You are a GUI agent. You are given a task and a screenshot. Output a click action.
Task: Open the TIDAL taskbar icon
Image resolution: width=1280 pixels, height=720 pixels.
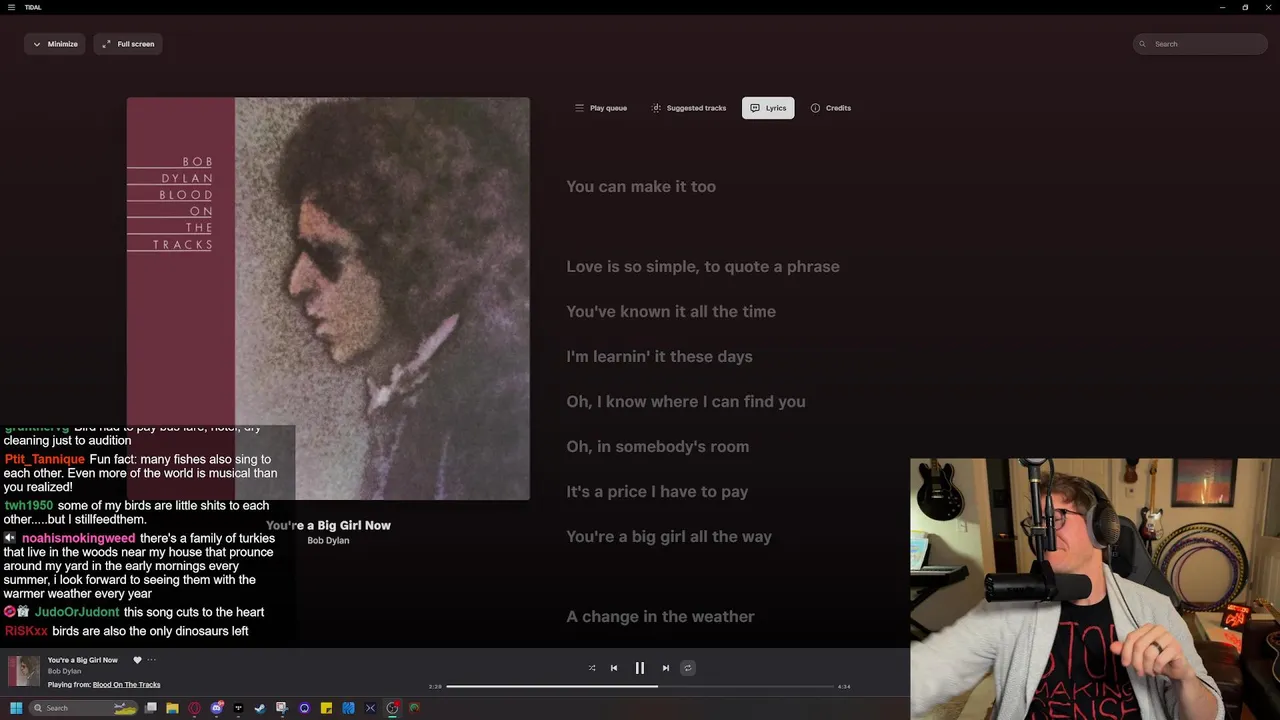pyautogui.click(x=238, y=708)
